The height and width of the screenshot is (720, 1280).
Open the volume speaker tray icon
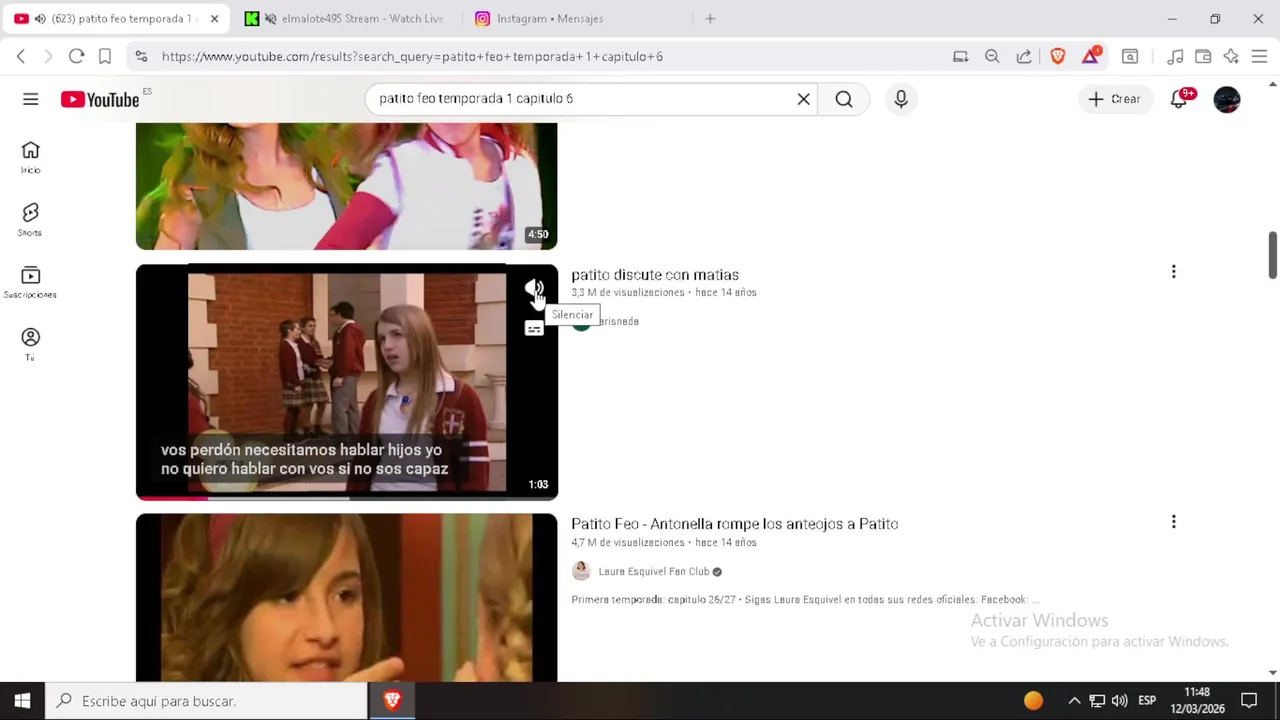click(x=1119, y=701)
